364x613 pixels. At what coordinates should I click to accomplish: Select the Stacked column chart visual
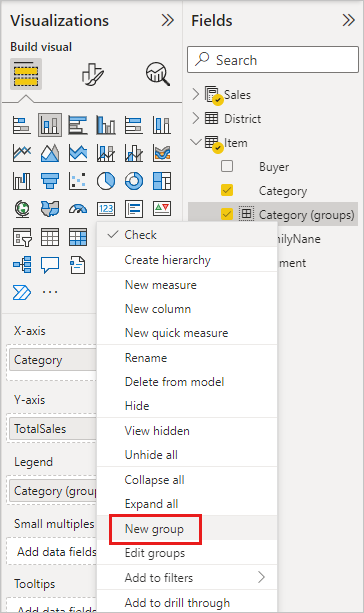(50, 125)
